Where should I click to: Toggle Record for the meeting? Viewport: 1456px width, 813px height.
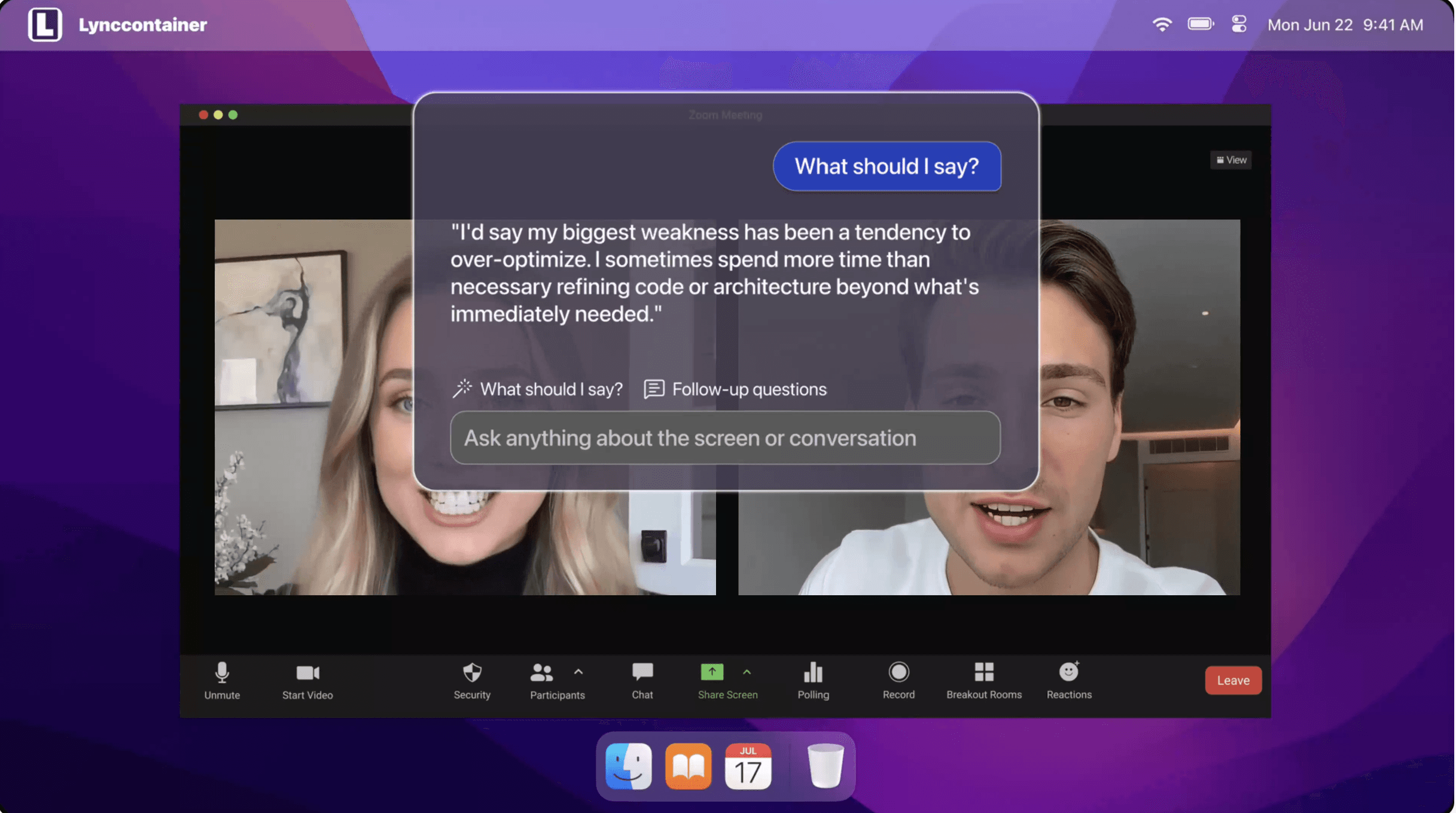click(x=898, y=680)
